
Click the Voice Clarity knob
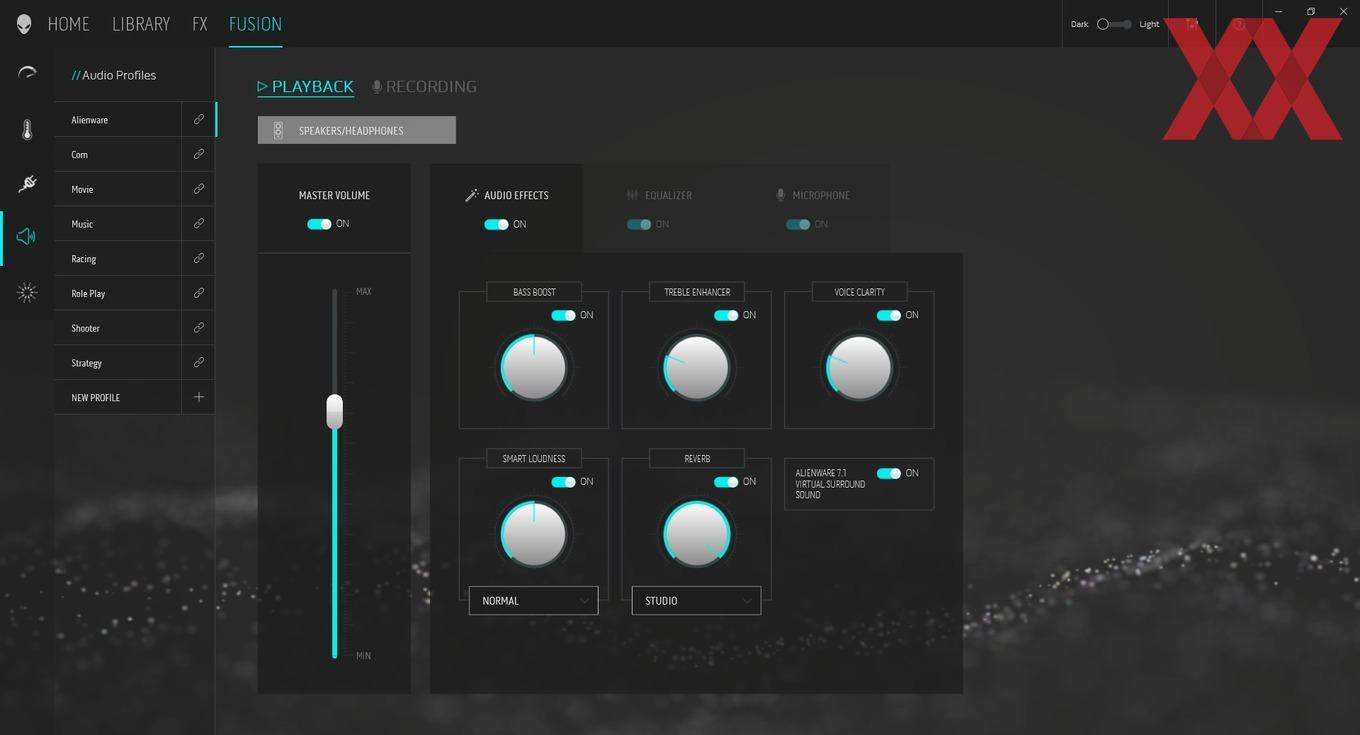pyautogui.click(x=859, y=367)
